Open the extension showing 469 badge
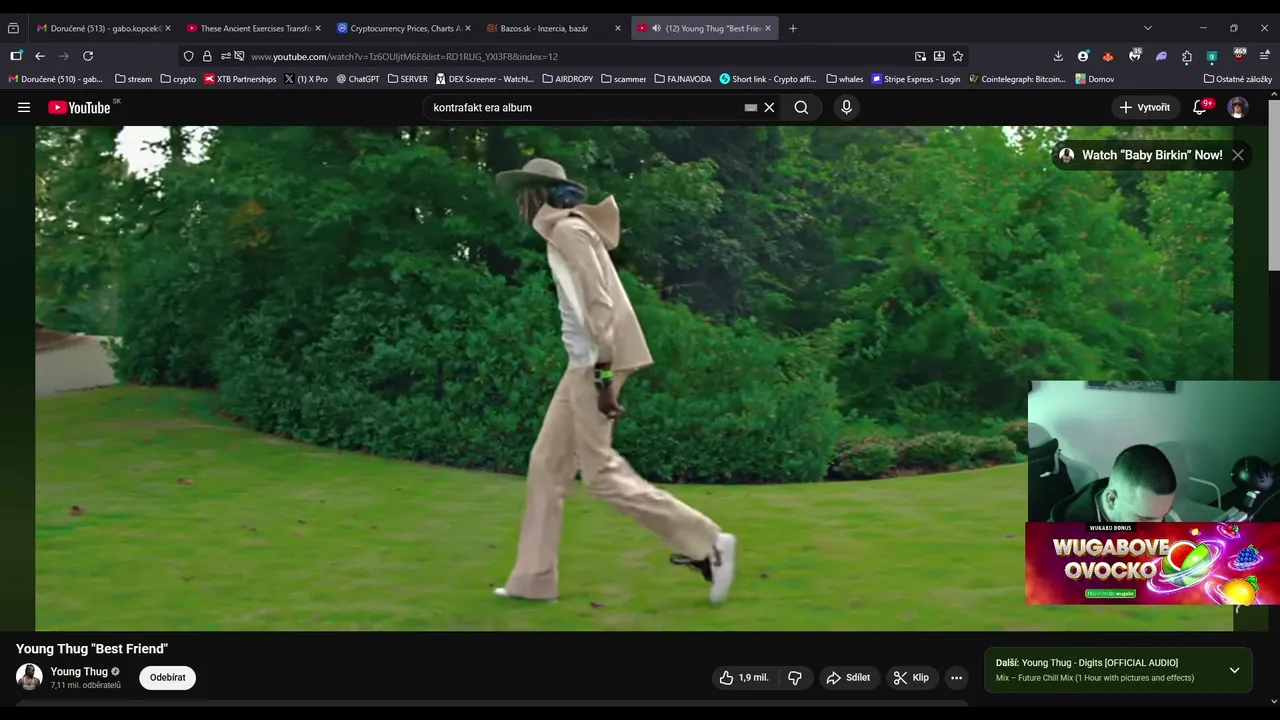 click(x=1240, y=55)
